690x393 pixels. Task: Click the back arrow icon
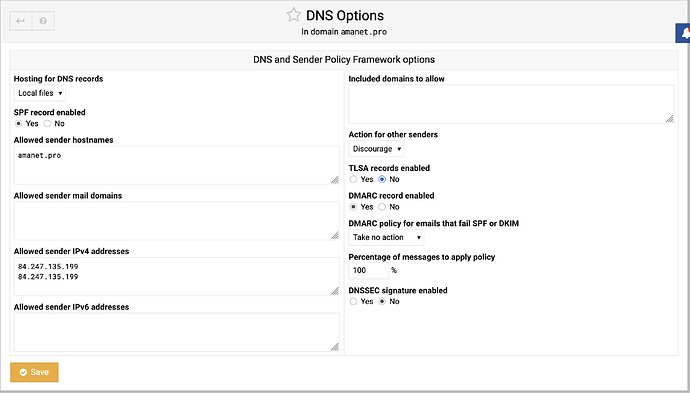pyautogui.click(x=21, y=21)
